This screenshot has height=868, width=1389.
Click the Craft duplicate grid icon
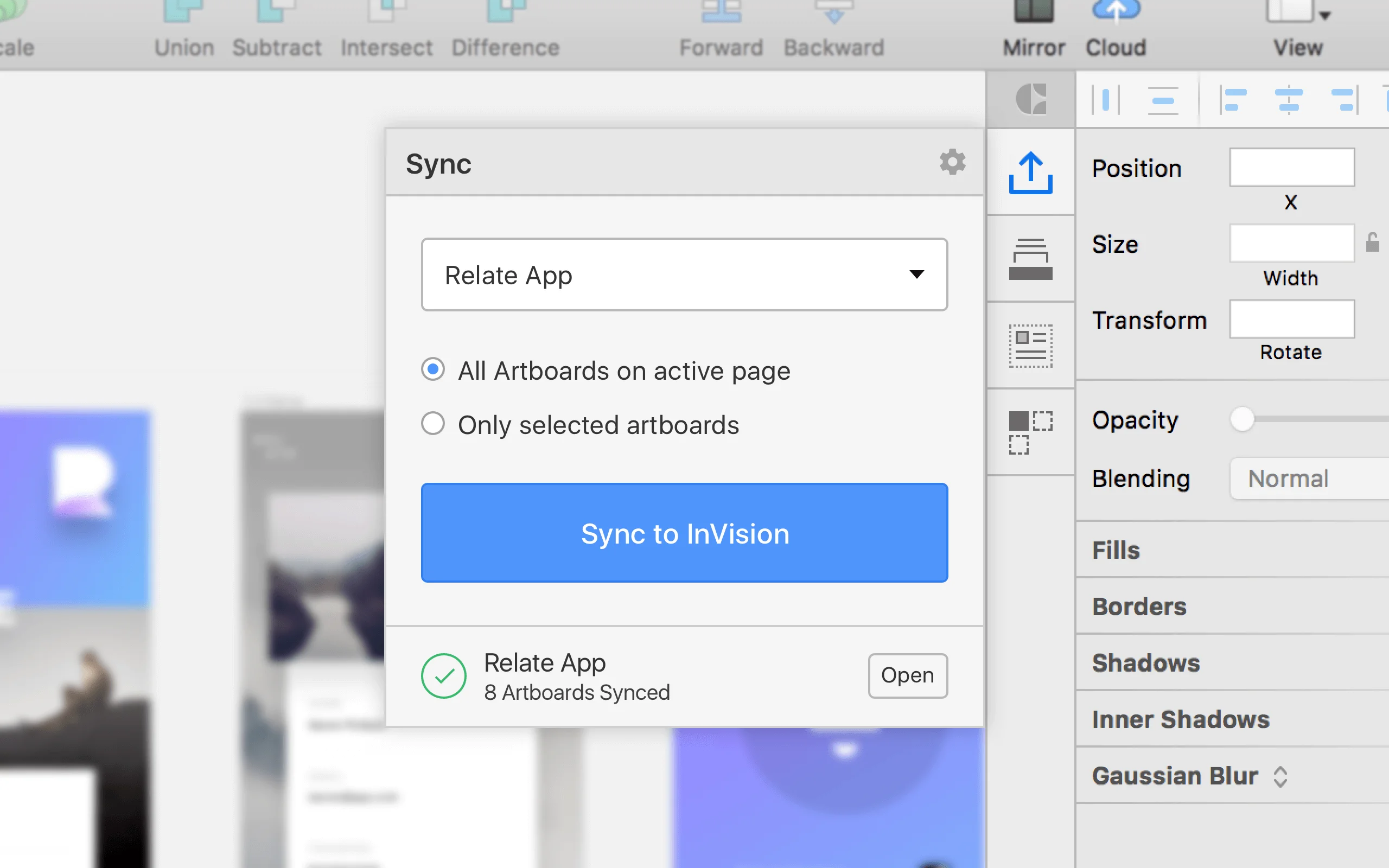pyautogui.click(x=1030, y=432)
